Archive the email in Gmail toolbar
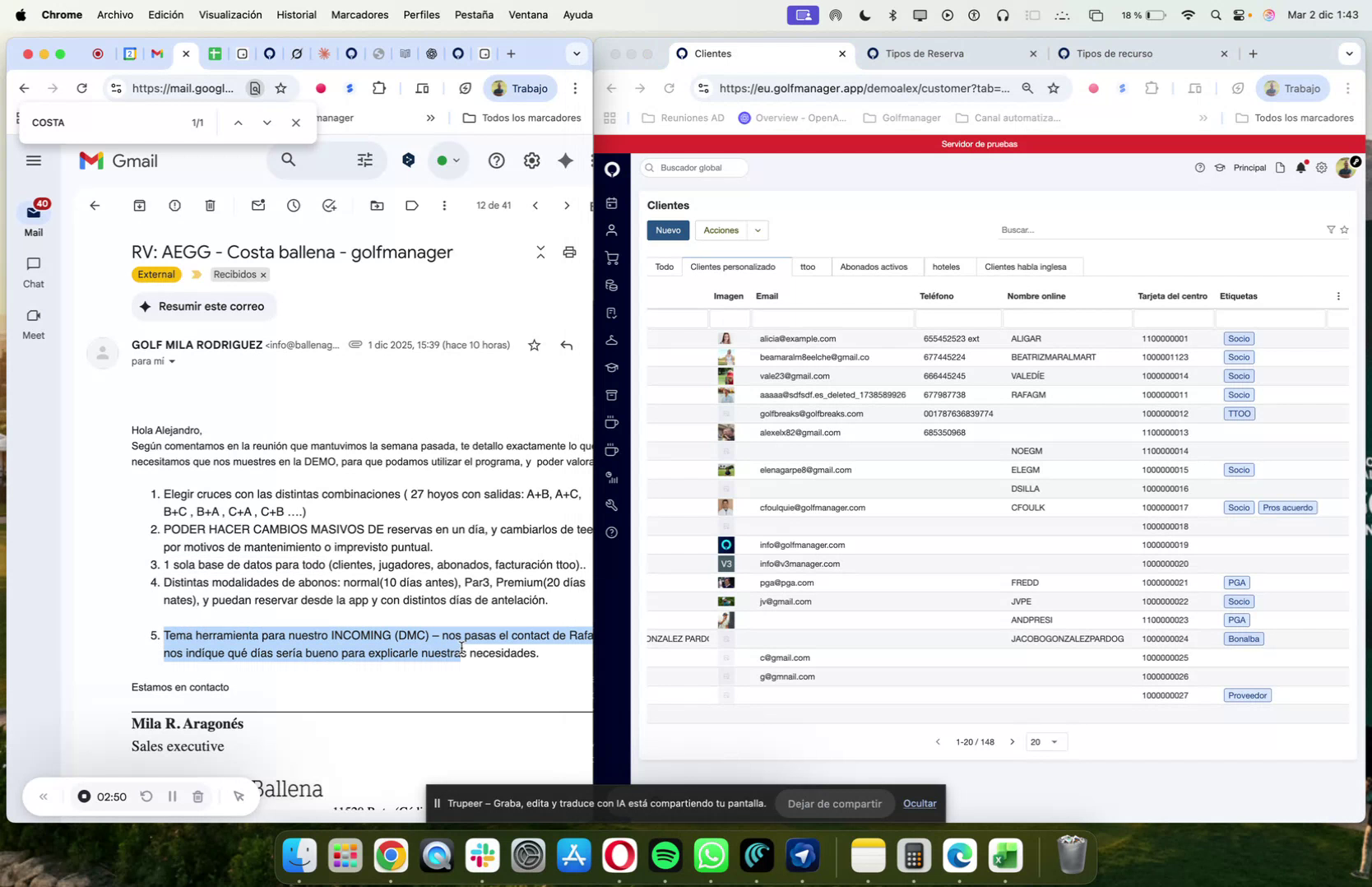This screenshot has height=887, width=1372. point(139,206)
